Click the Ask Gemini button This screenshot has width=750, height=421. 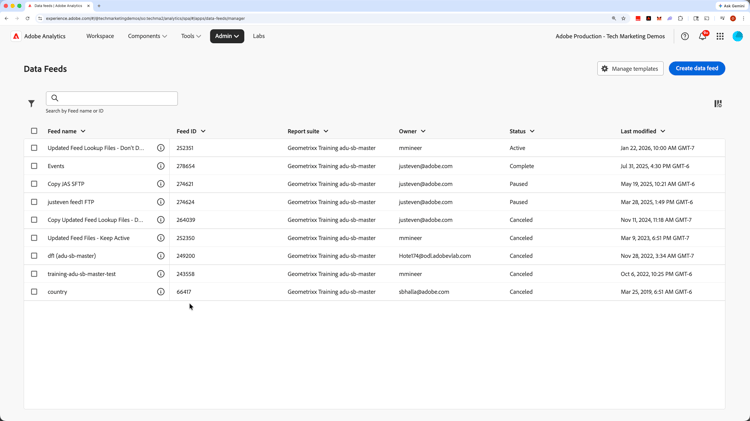tap(731, 6)
